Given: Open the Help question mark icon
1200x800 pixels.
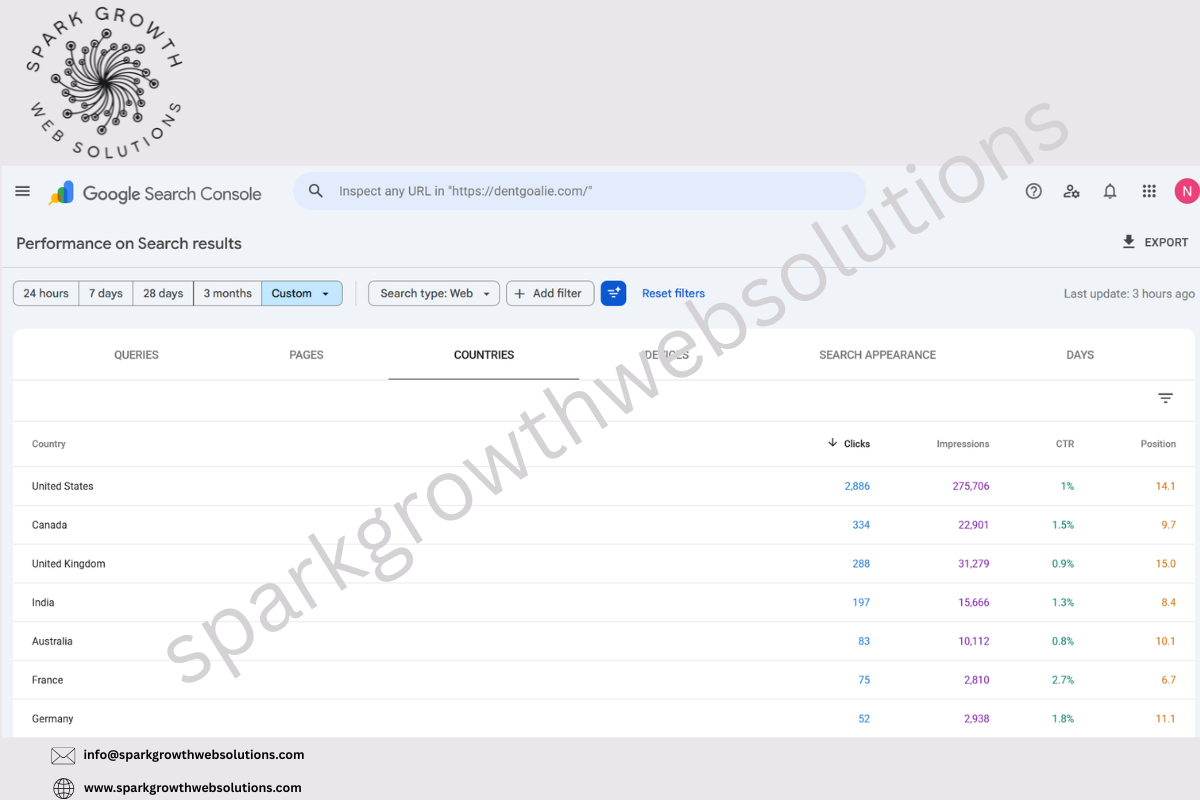Looking at the screenshot, I should pyautogui.click(x=1034, y=191).
